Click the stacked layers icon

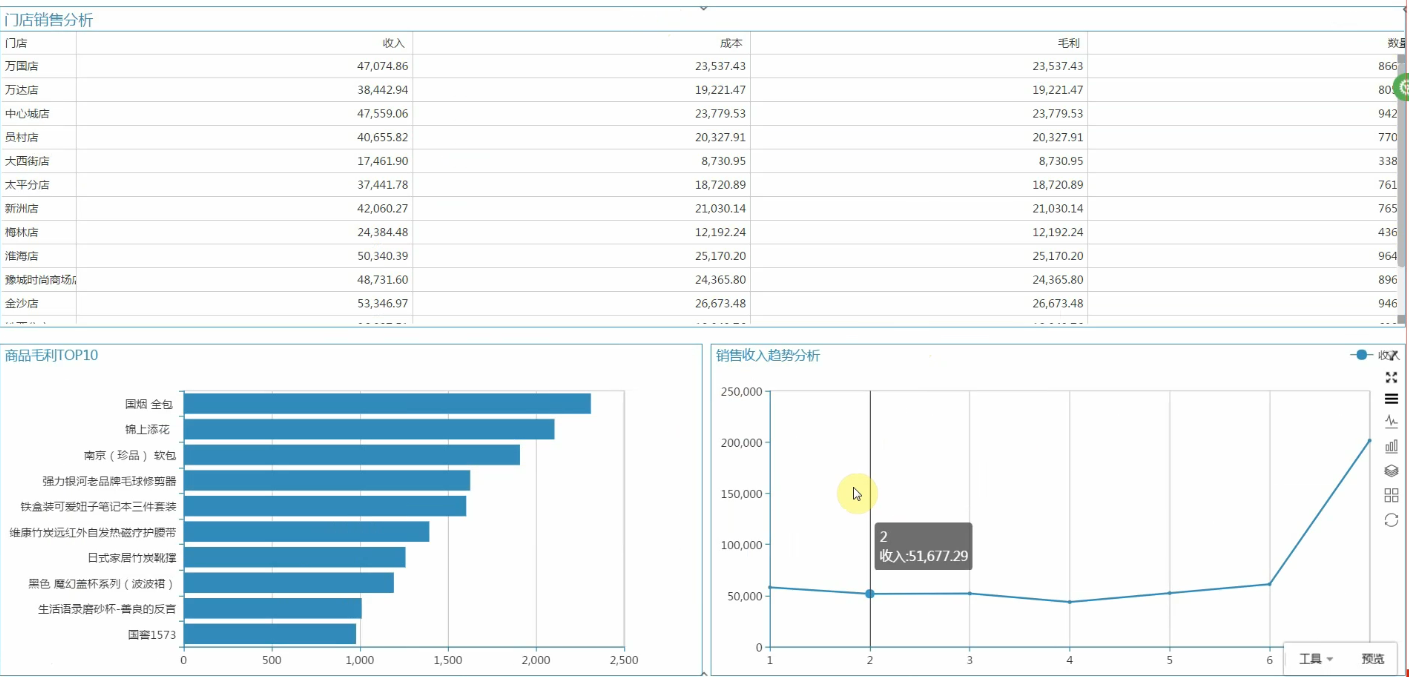pyautogui.click(x=1391, y=470)
